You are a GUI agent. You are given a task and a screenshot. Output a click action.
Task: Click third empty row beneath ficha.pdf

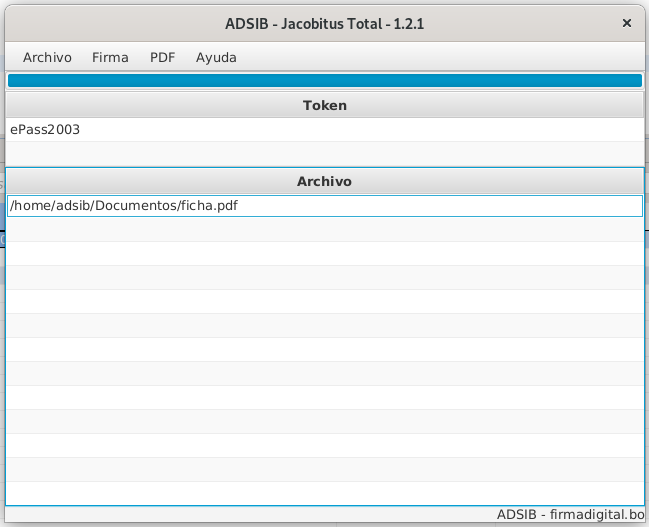click(324, 278)
